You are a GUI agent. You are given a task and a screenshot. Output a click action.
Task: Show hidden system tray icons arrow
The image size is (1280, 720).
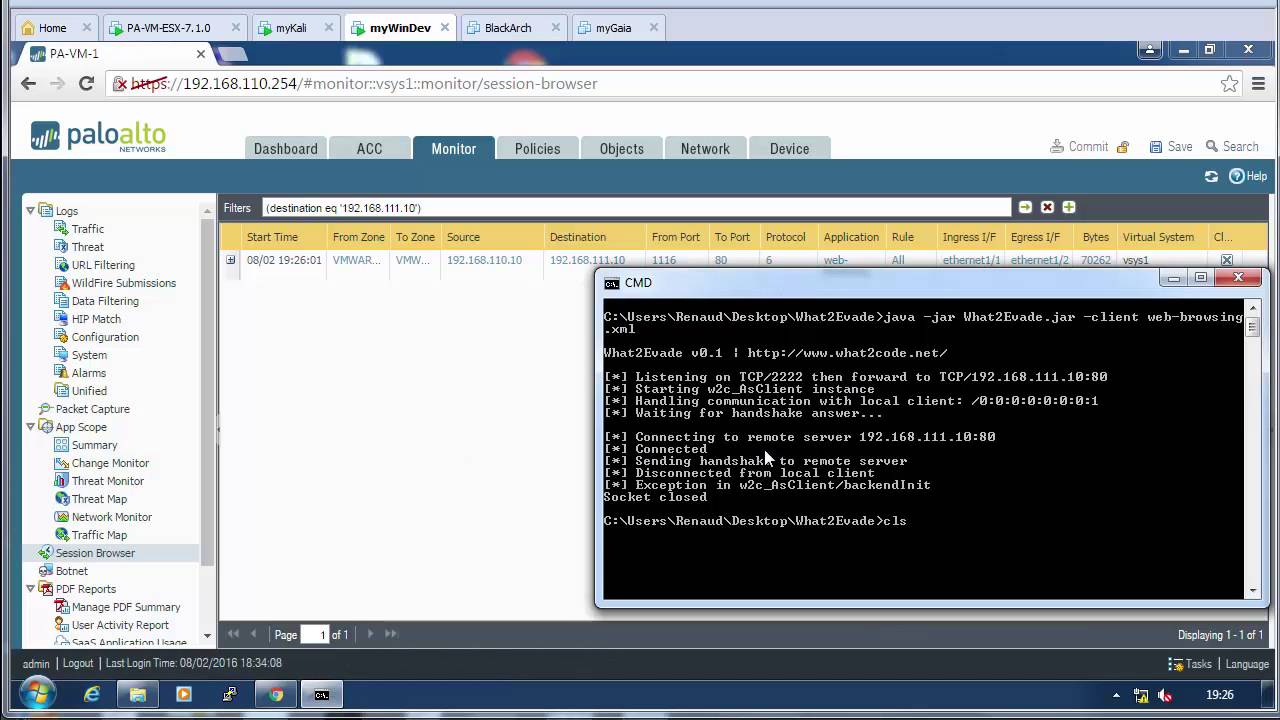(1116, 695)
